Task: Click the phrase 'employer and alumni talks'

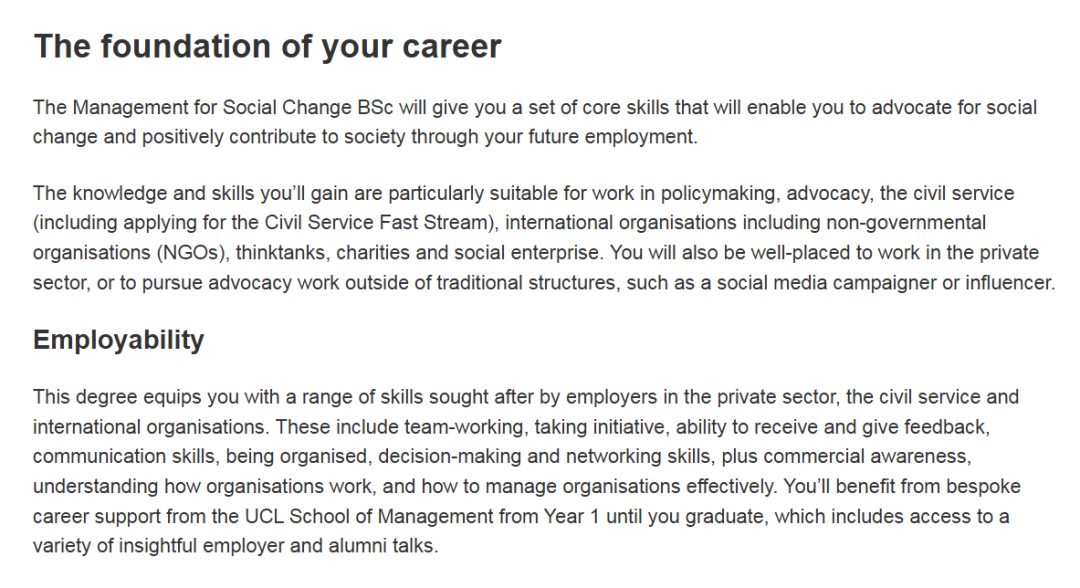Action: point(318,546)
